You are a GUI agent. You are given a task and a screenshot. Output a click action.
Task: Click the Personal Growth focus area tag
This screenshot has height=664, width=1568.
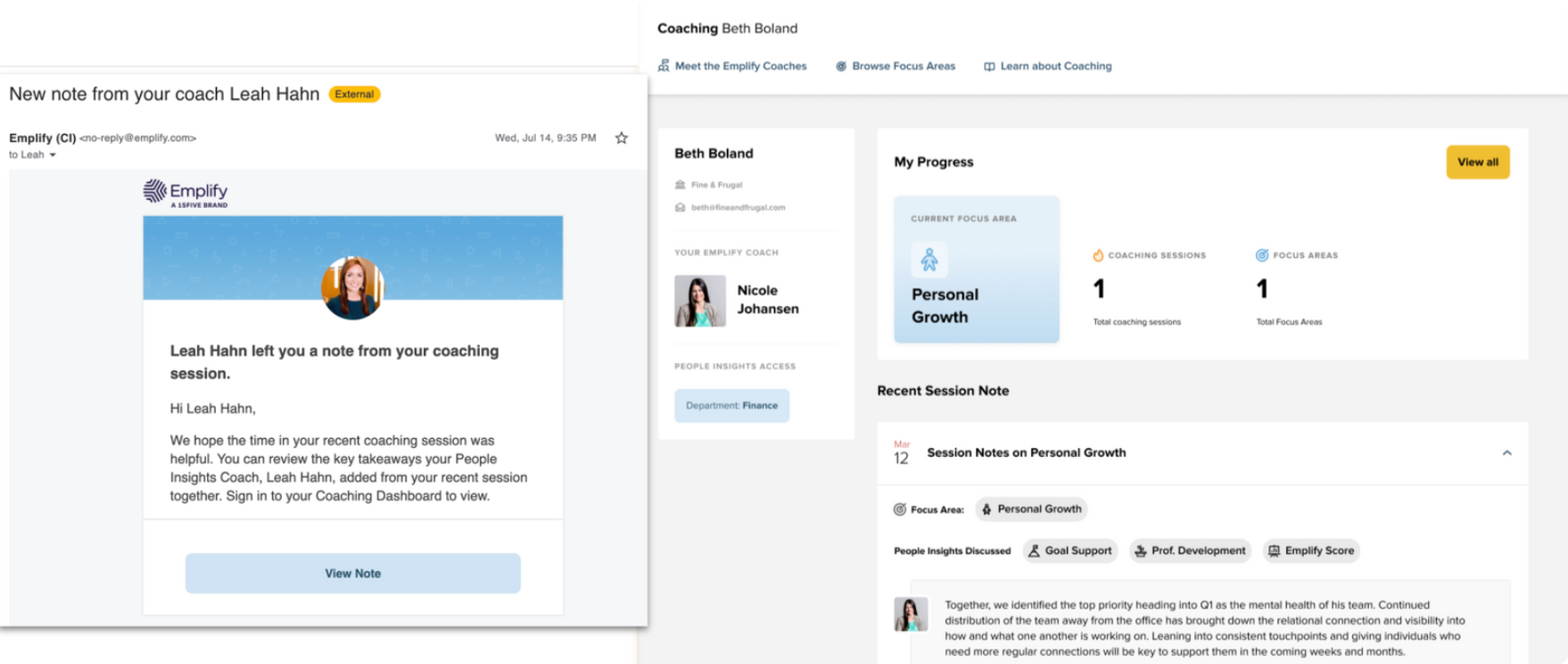pos(1031,509)
